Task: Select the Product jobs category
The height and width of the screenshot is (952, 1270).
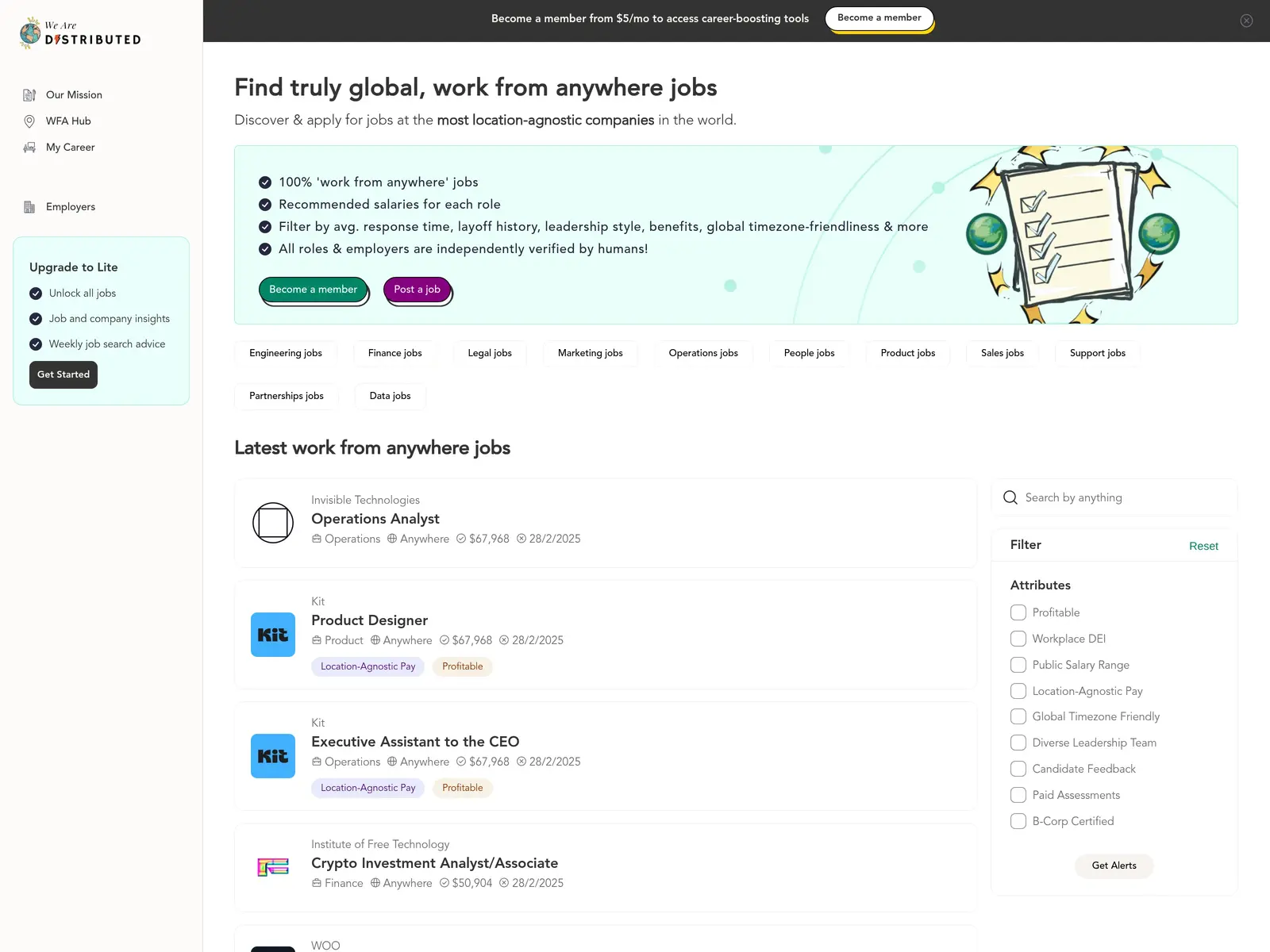Action: click(x=908, y=353)
